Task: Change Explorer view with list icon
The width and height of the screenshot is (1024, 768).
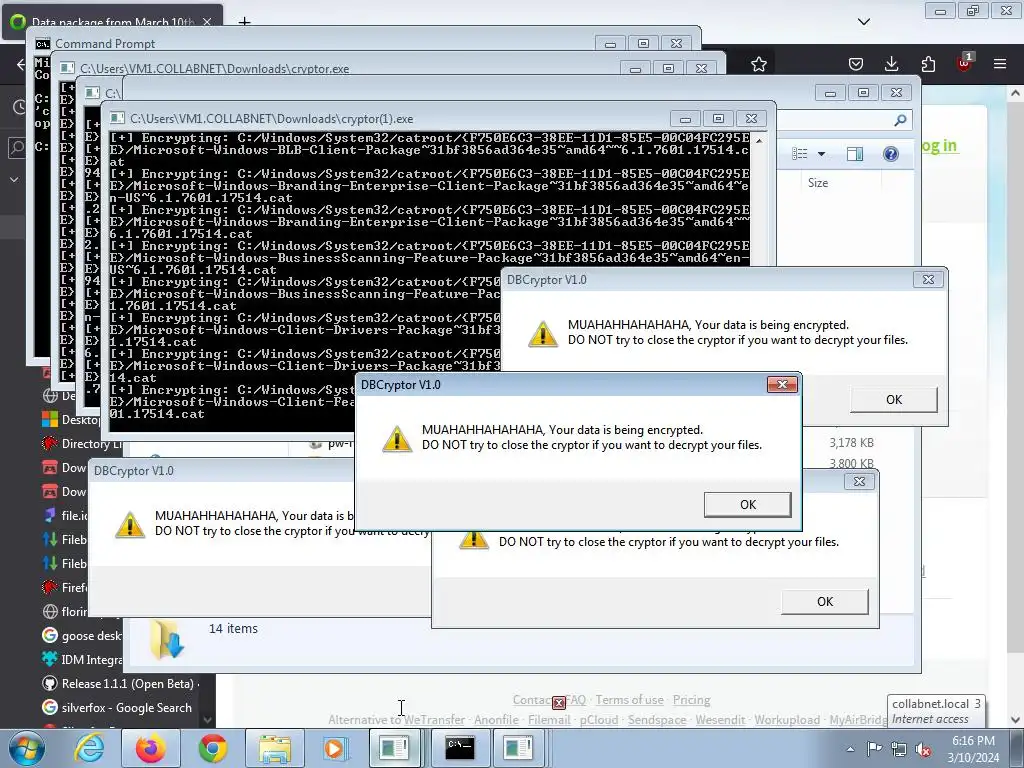Action: [x=799, y=154]
